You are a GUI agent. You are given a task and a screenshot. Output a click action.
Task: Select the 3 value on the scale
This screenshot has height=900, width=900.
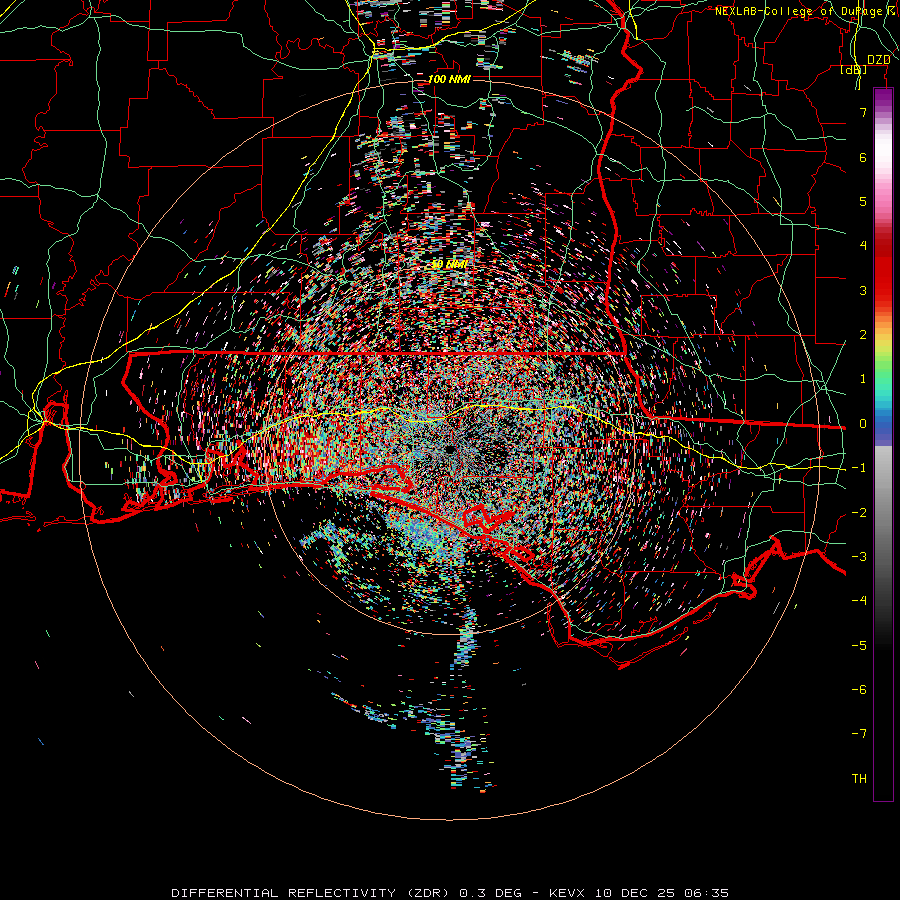pyautogui.click(x=863, y=290)
